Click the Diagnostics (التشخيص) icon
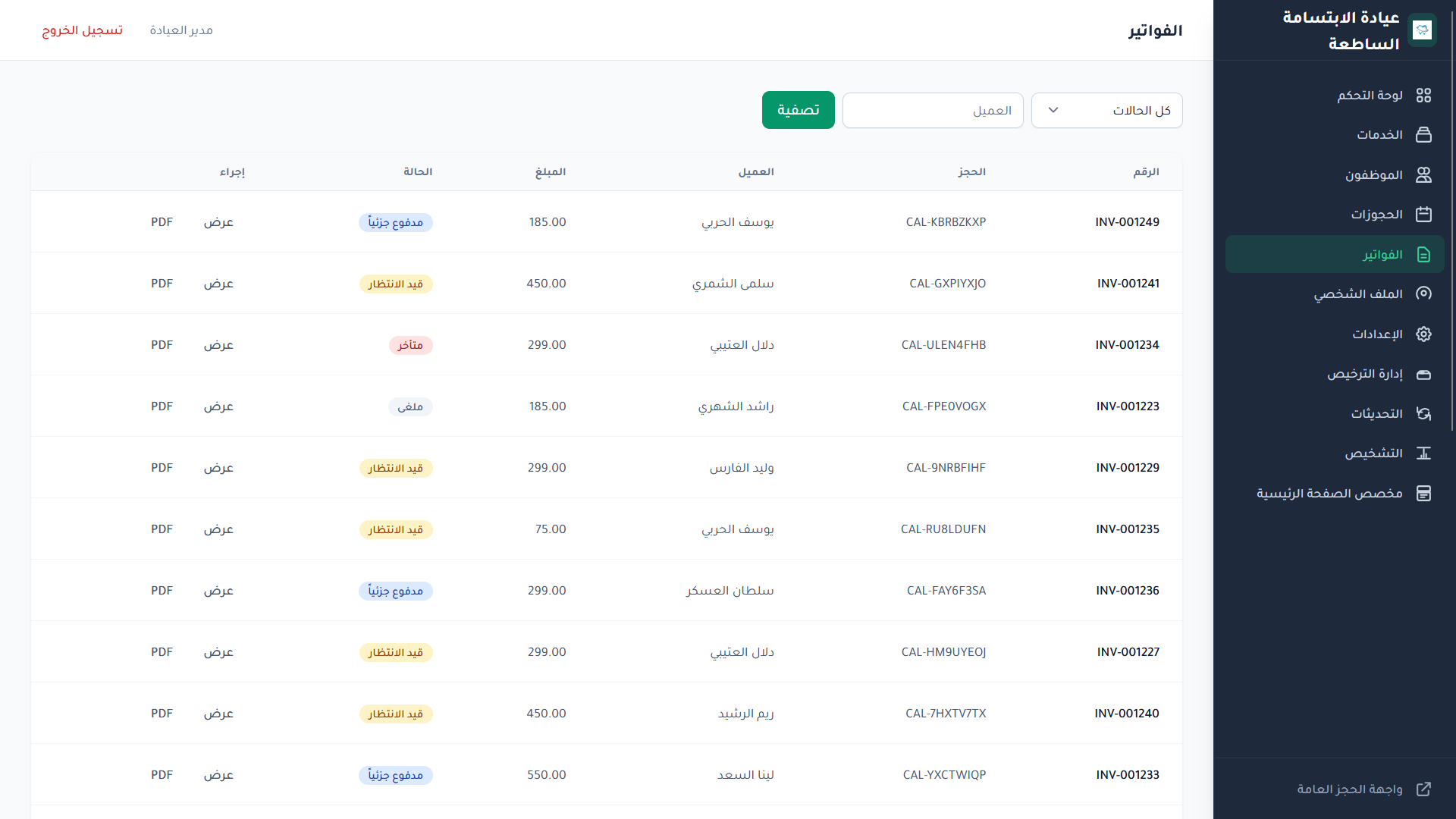1456x819 pixels. (1423, 453)
